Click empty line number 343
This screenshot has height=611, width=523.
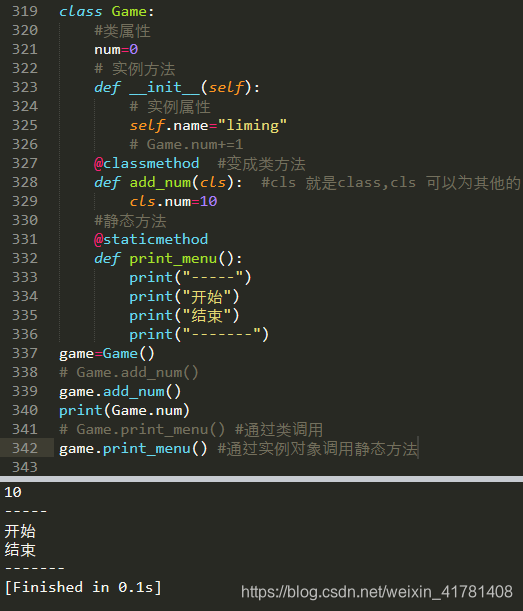click(25, 467)
